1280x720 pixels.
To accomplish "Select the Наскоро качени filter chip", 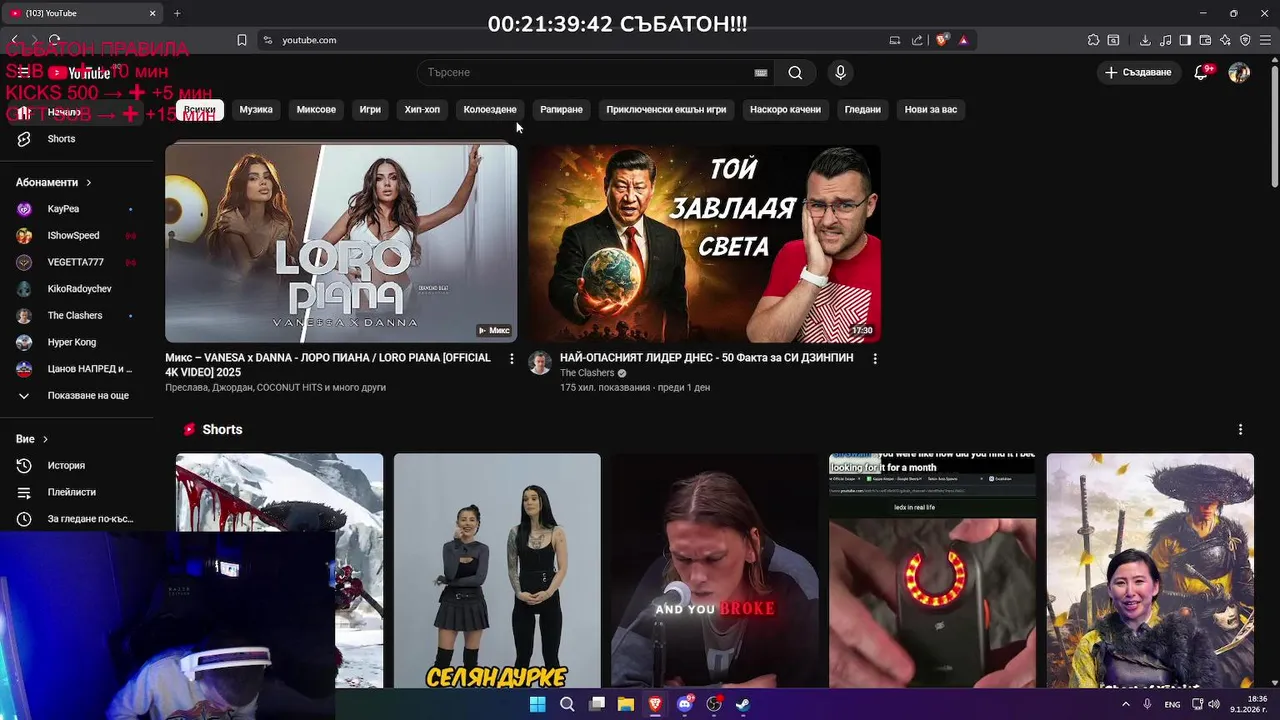I will click(785, 109).
